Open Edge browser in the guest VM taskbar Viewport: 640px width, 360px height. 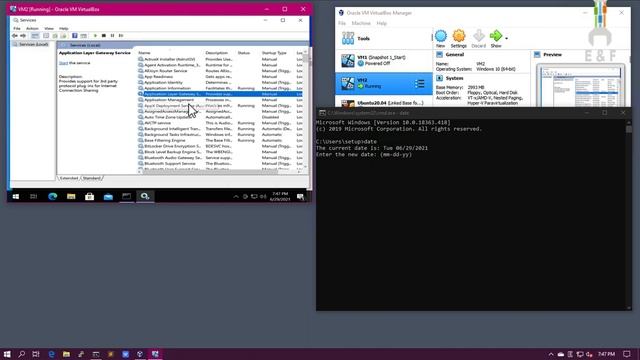click(52, 196)
